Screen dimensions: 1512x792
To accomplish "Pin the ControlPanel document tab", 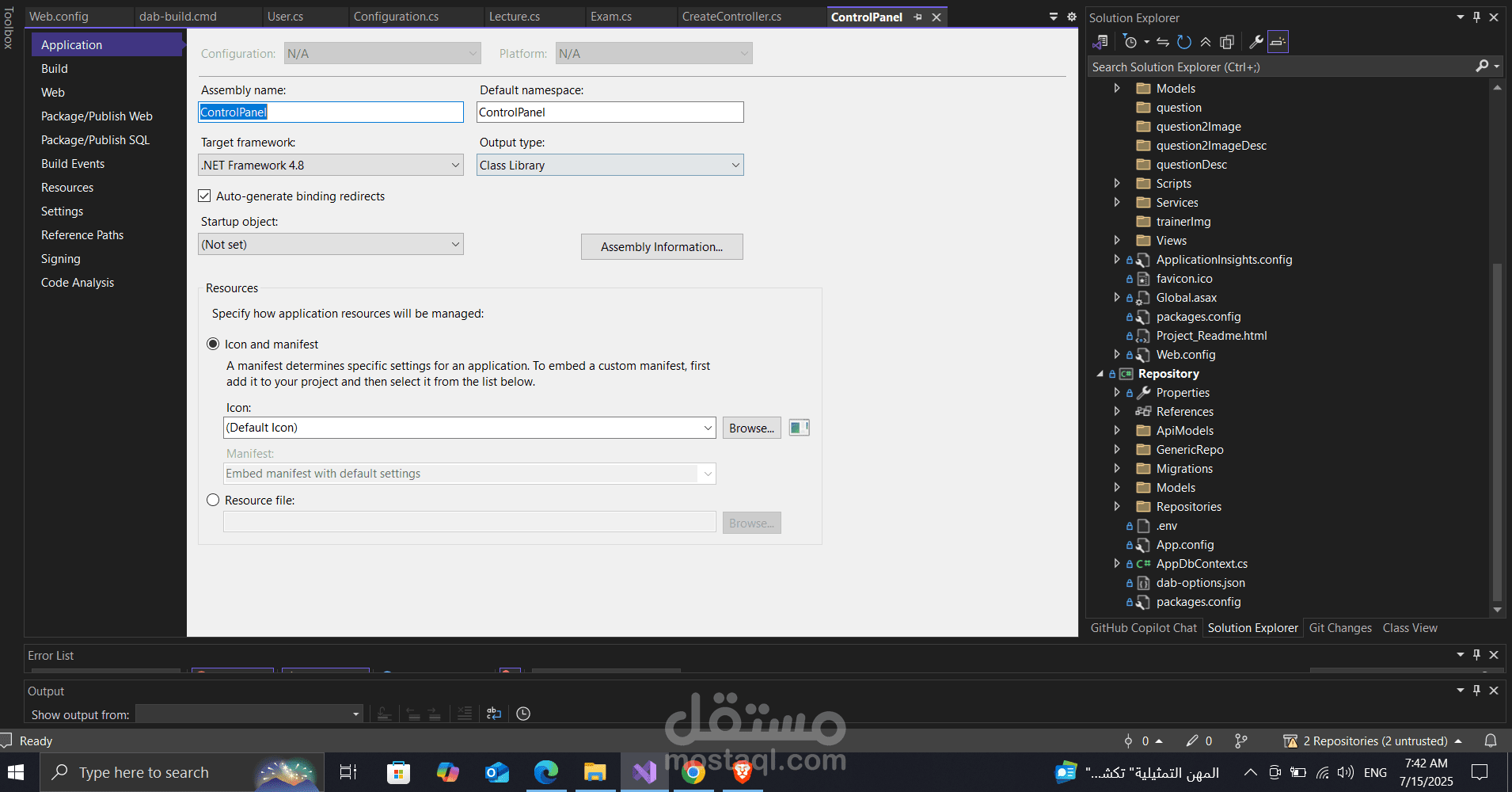I will click(x=918, y=17).
